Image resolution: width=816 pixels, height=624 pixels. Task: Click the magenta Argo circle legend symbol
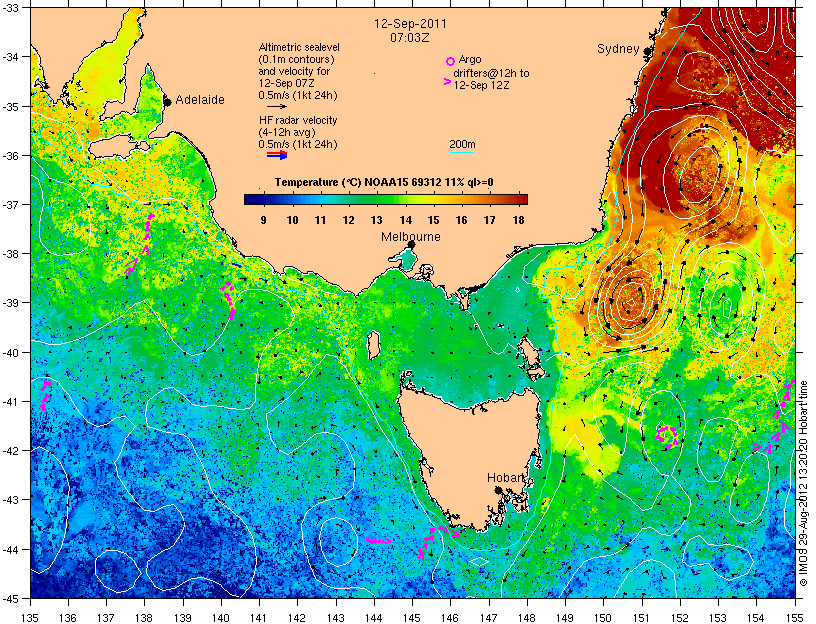[450, 61]
